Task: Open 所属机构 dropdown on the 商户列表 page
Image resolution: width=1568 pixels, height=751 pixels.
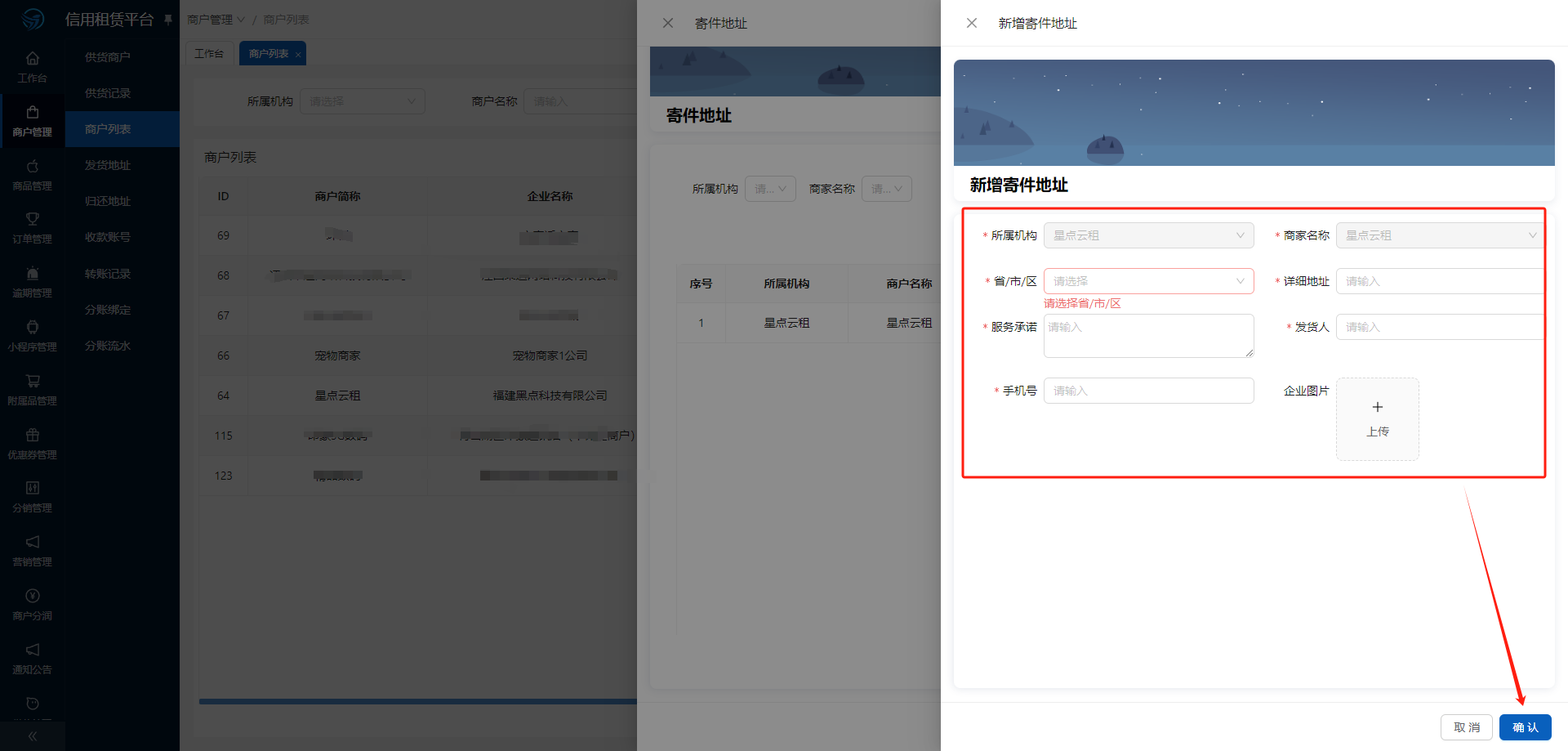Action: (x=363, y=101)
